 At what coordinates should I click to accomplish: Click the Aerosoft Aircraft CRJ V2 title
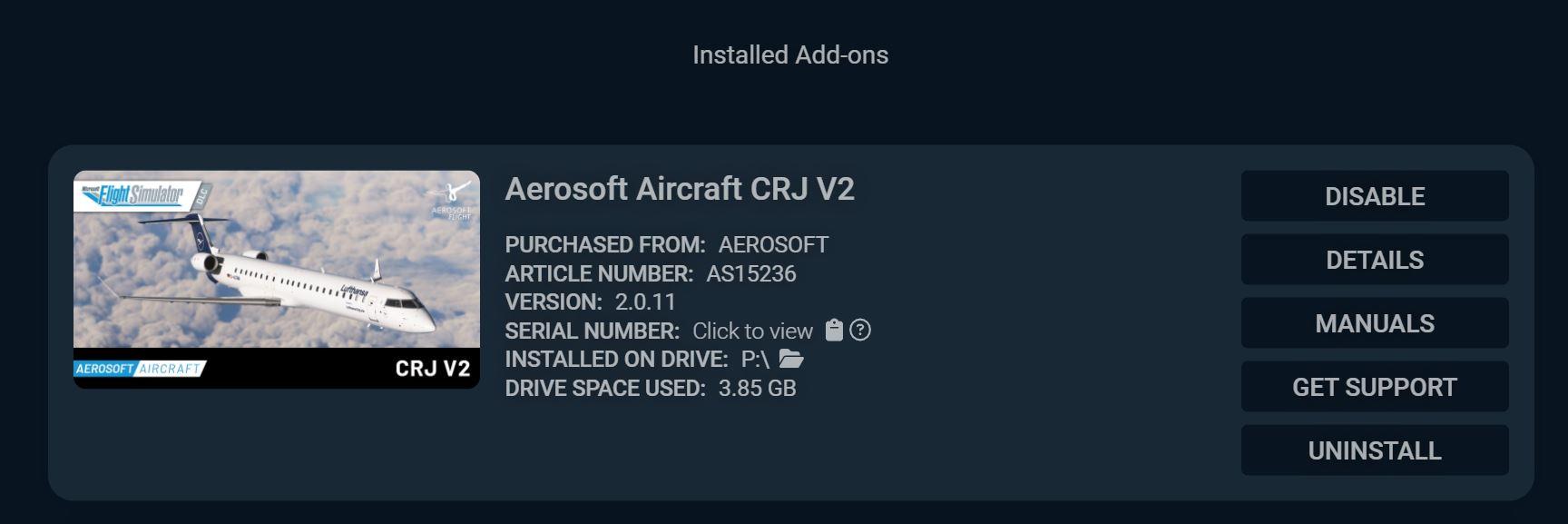coord(680,189)
